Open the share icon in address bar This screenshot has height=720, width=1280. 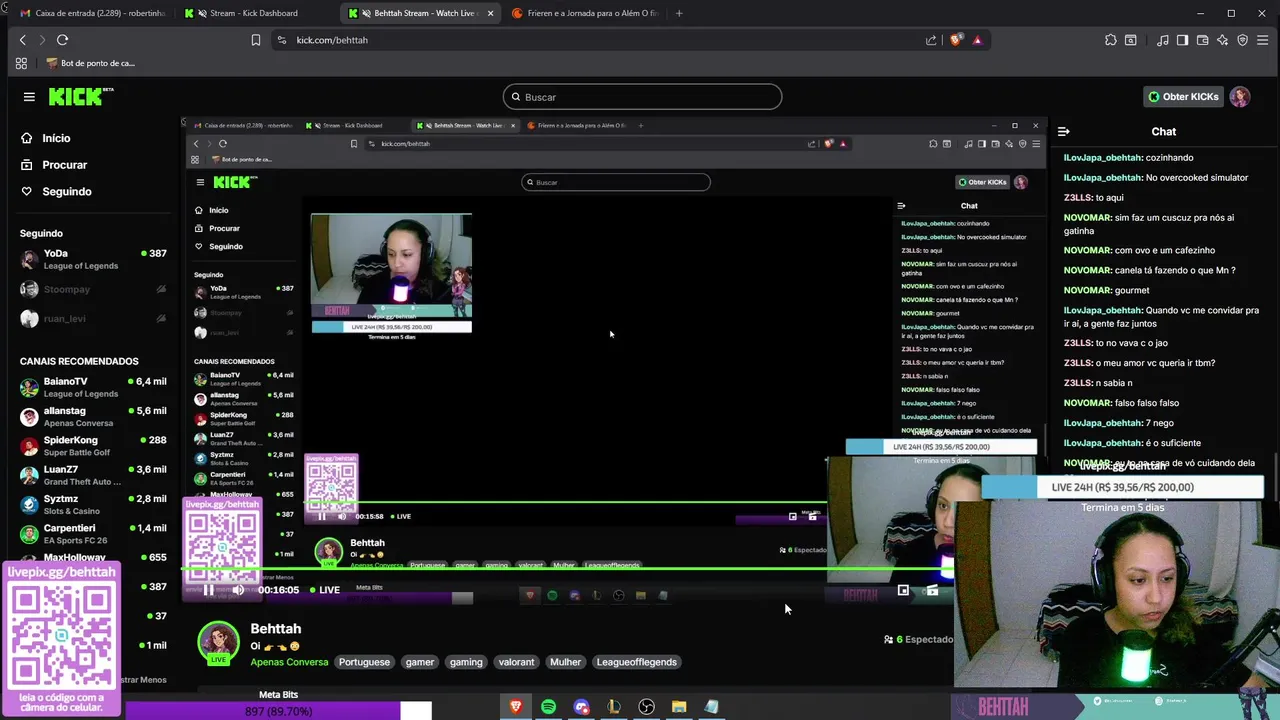click(931, 40)
